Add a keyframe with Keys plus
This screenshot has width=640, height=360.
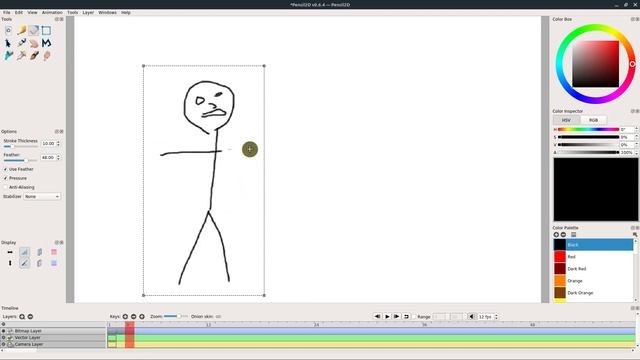125,316
